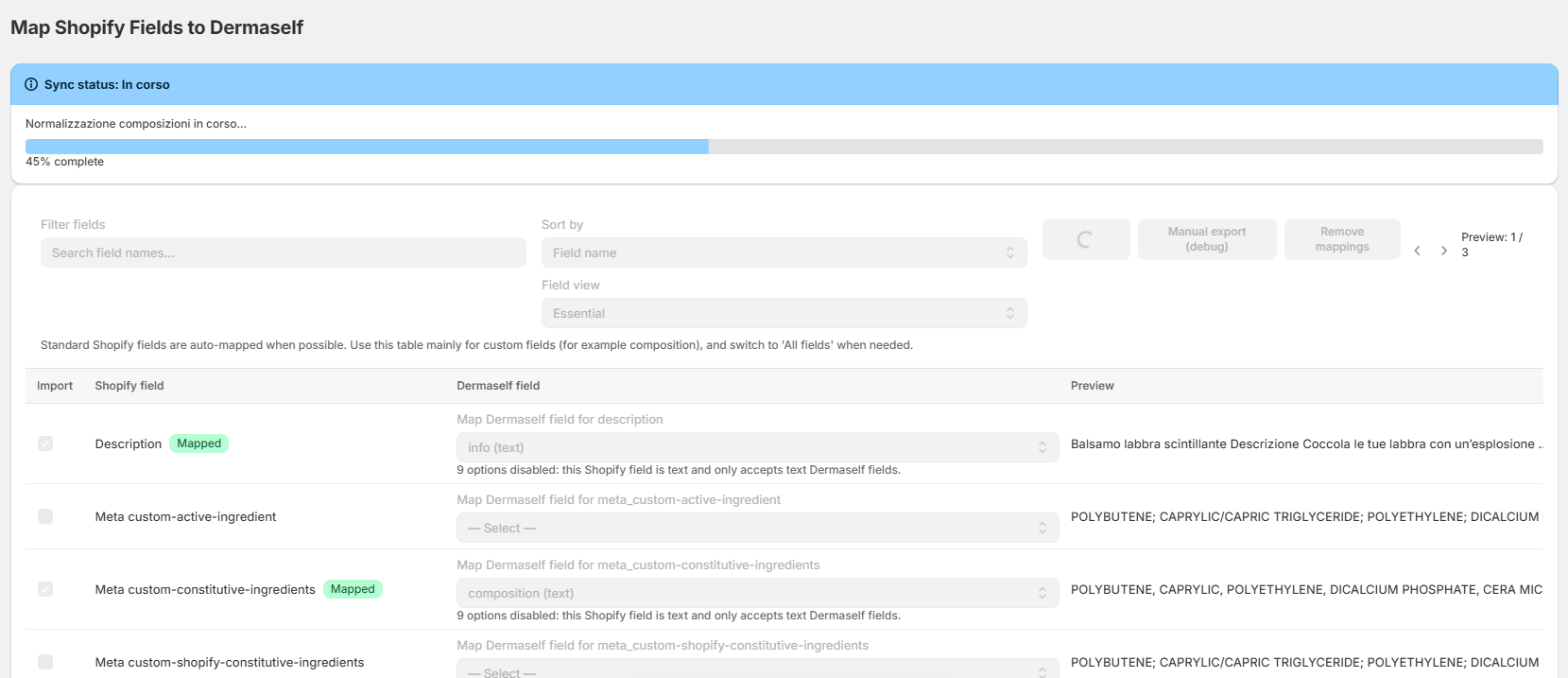The width and height of the screenshot is (1568, 678).
Task: Click Mapped badge next to Meta custom-constitutive-ingredients
Action: 353,589
